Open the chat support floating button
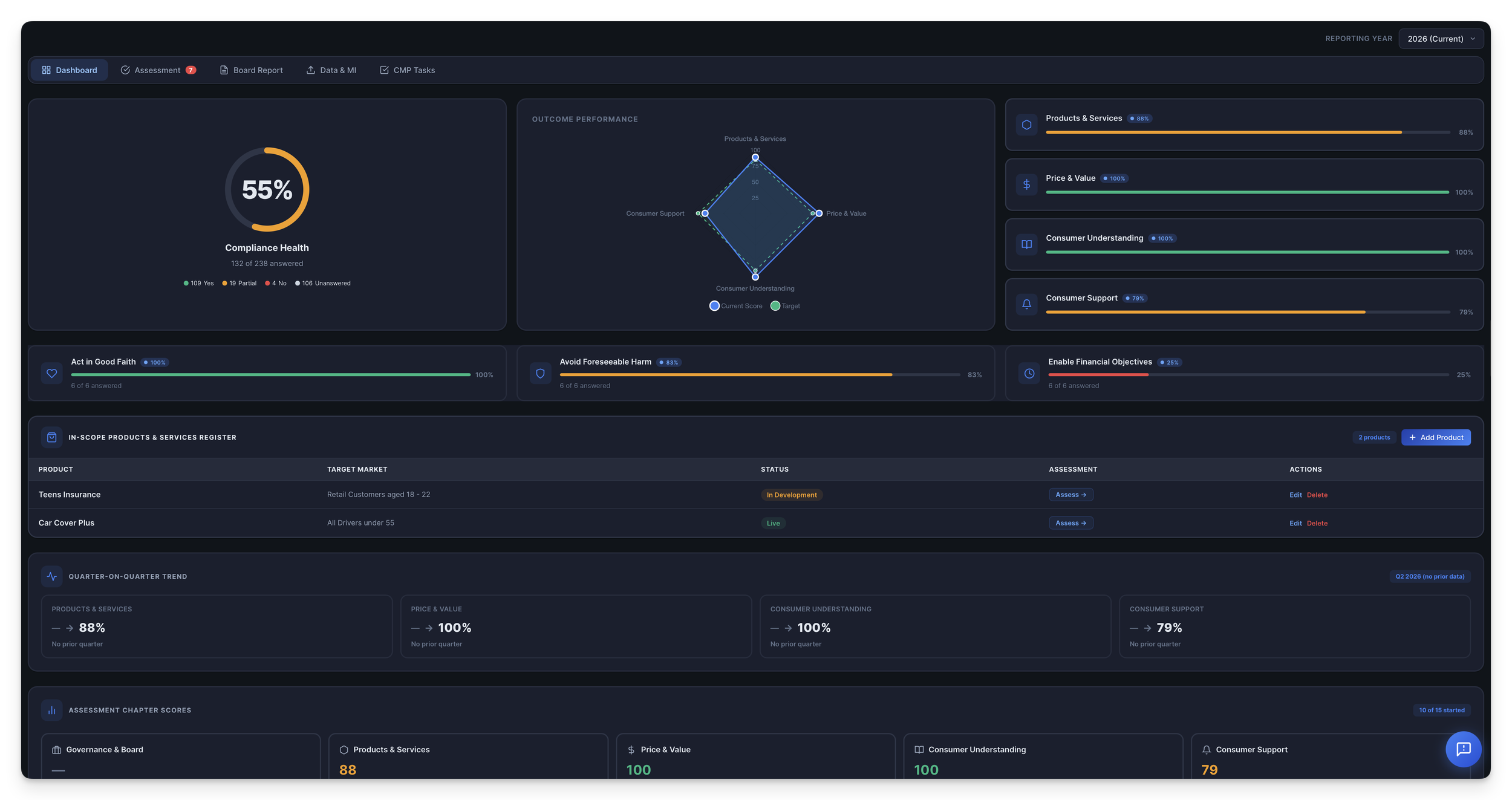Viewport: 1512px width, 800px height. click(x=1462, y=749)
